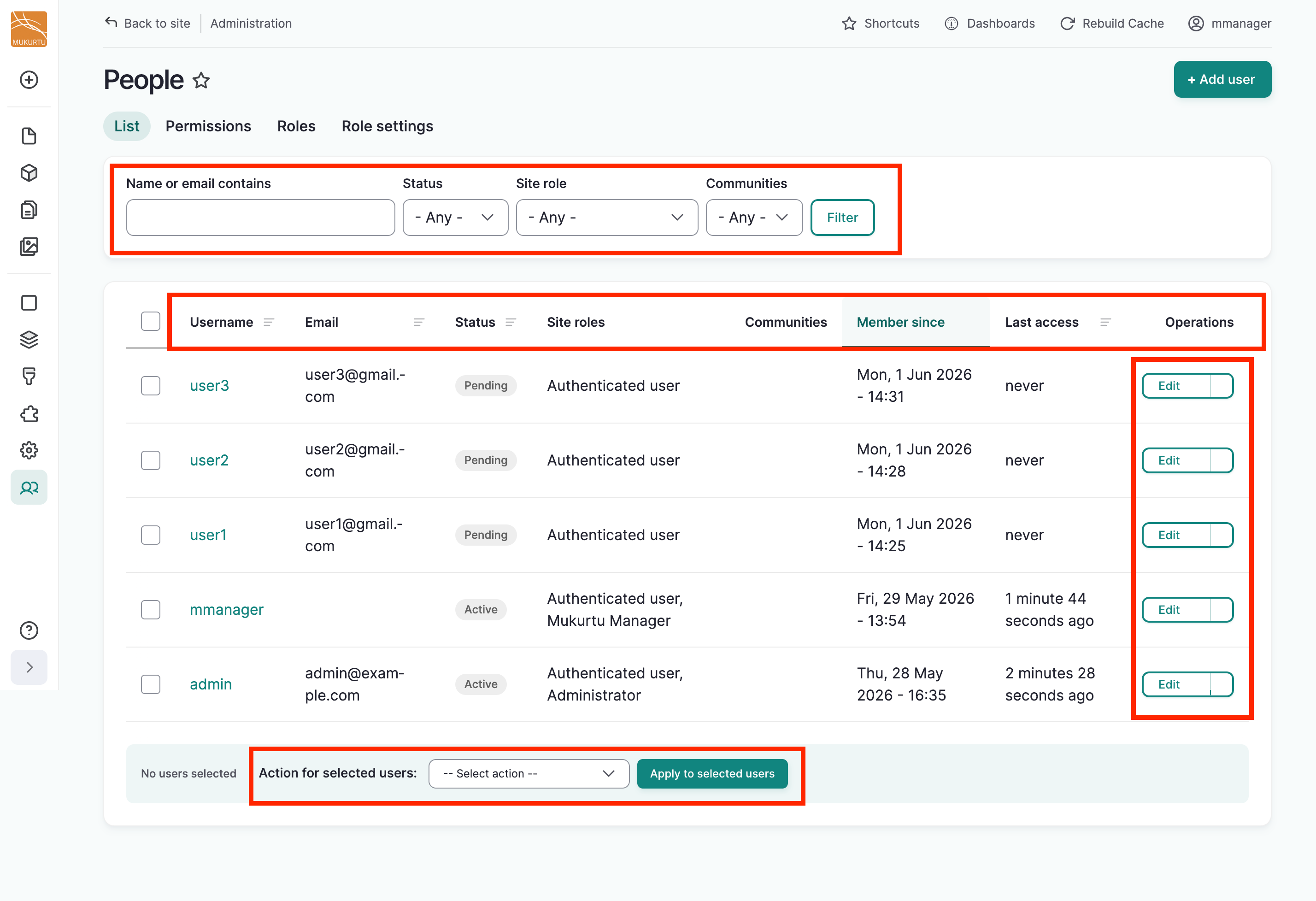The height and width of the screenshot is (901, 1316).
Task: Open the user1 username link
Action: tap(208, 535)
